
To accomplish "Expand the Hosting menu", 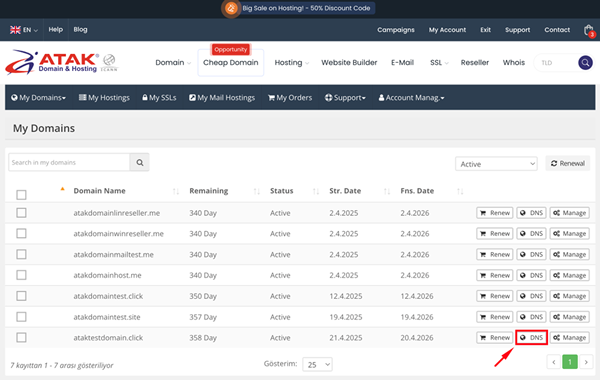I will (x=292, y=62).
